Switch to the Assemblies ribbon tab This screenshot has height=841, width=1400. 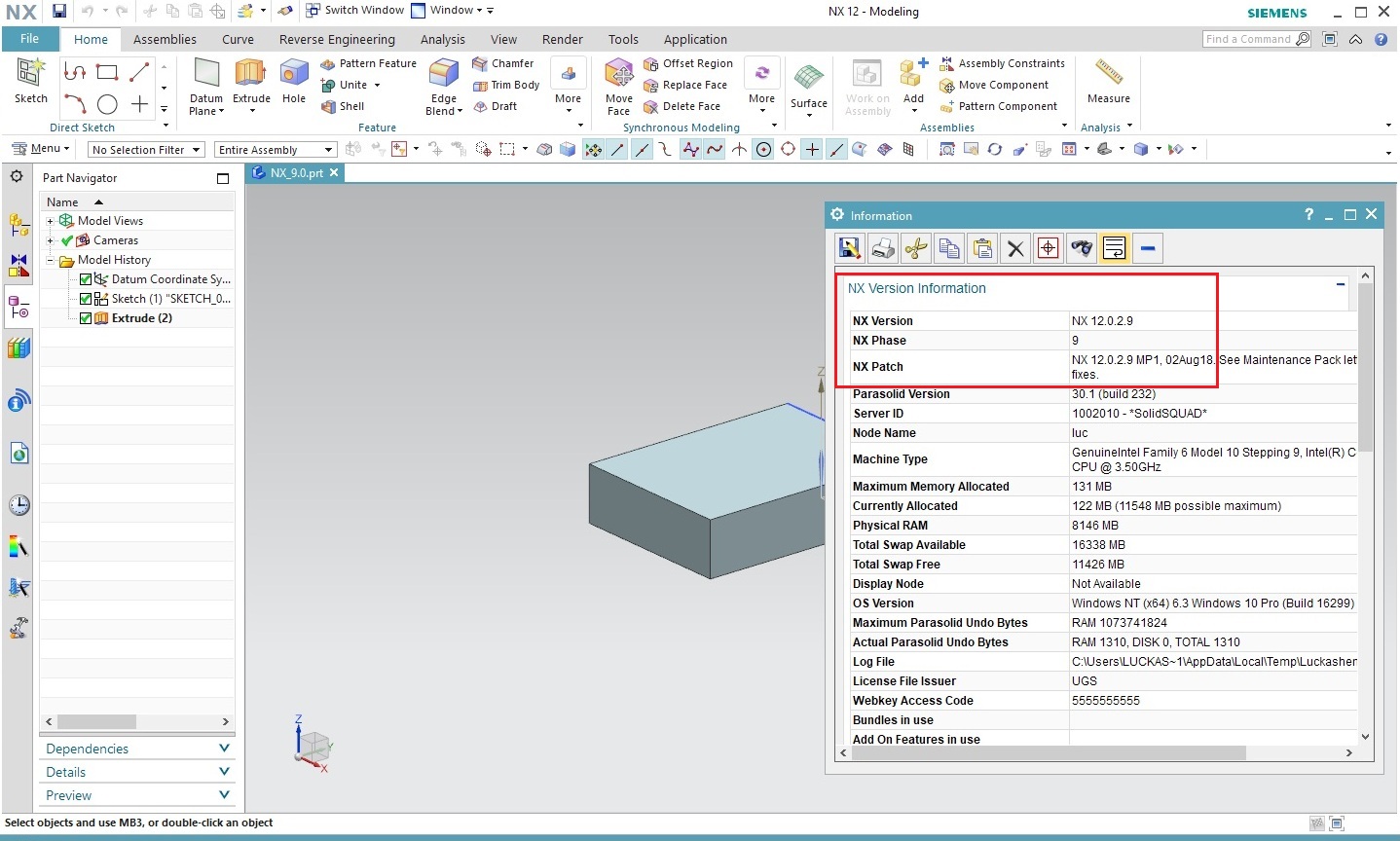165,39
